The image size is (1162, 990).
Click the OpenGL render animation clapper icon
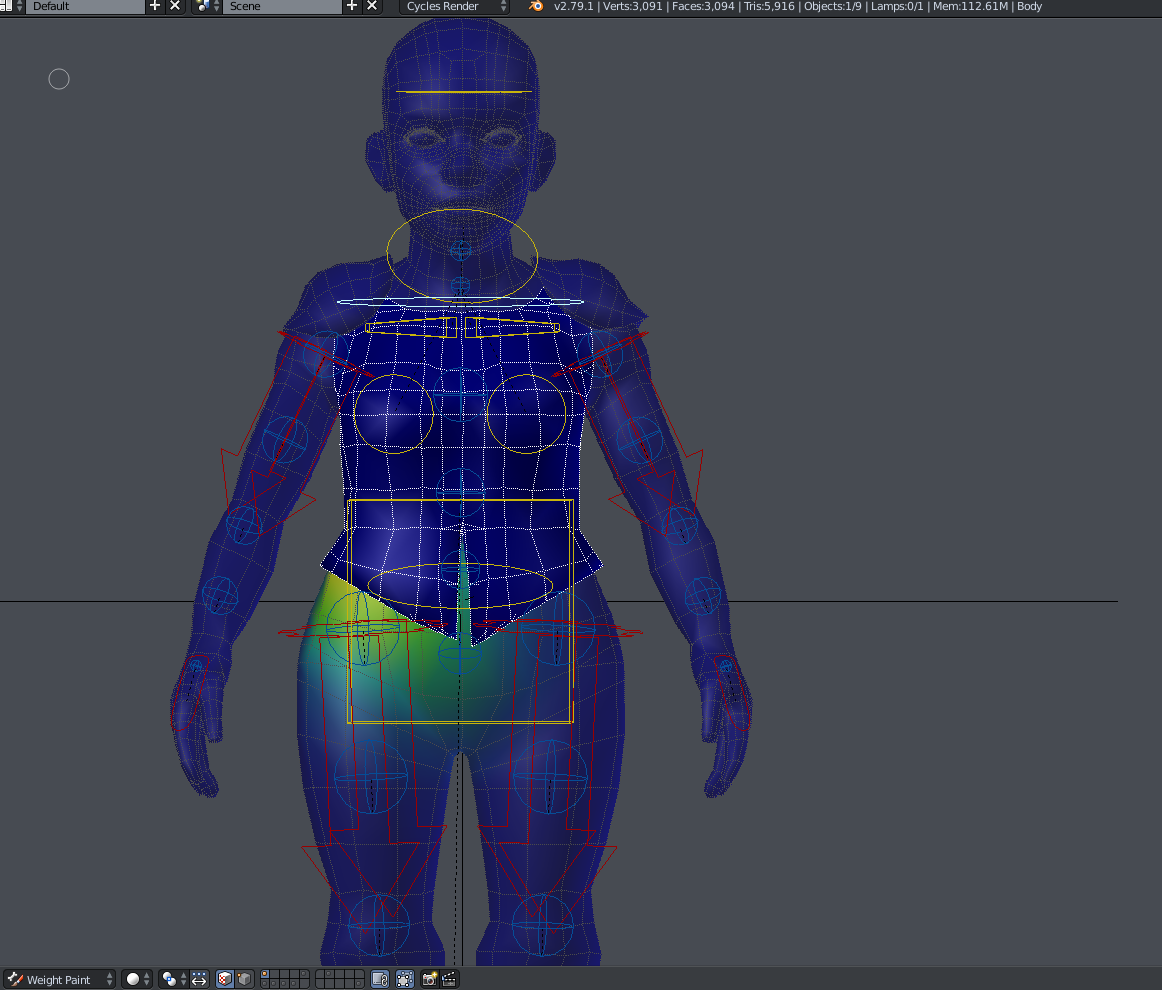point(449,979)
